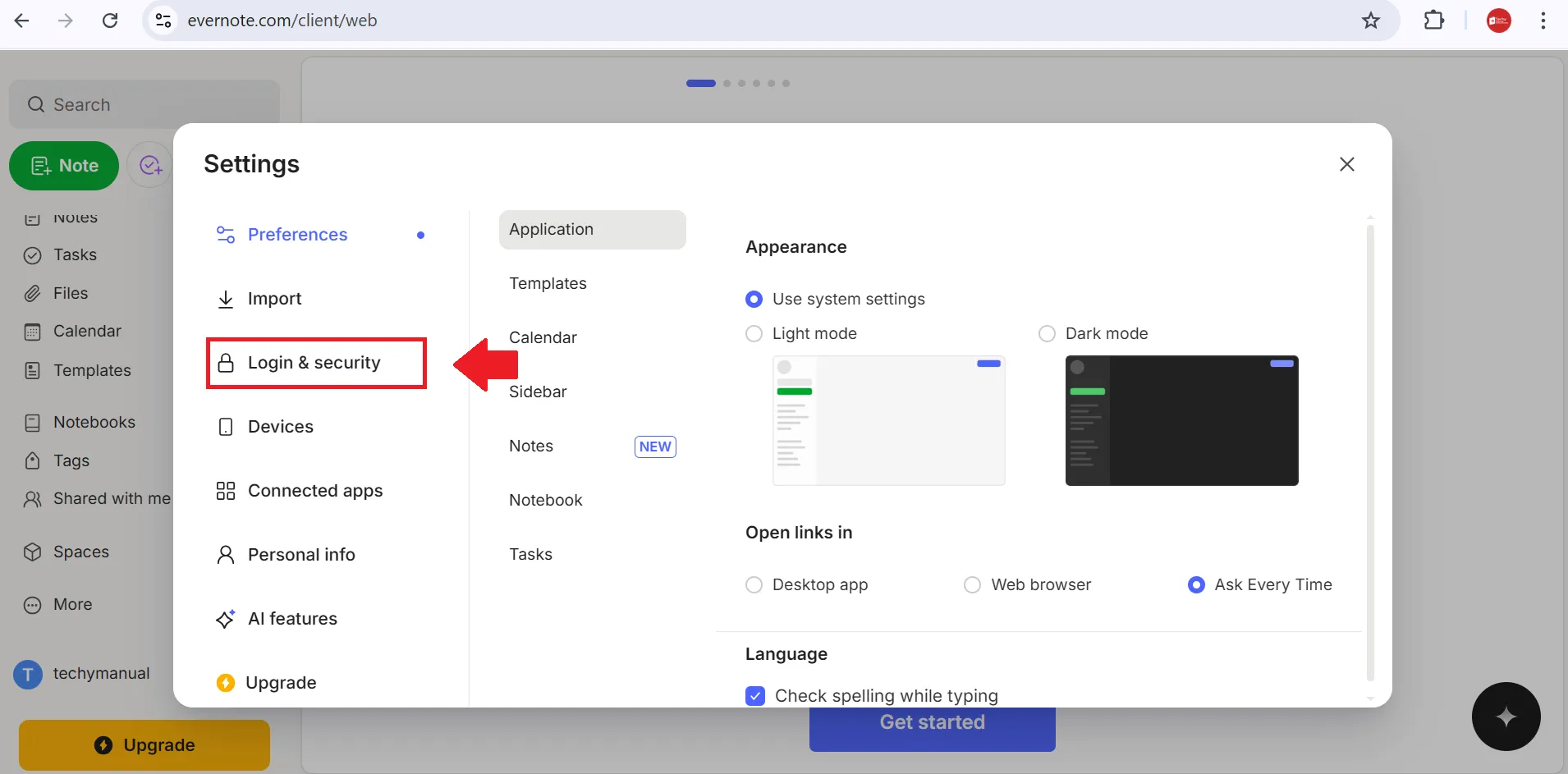Viewport: 1568px width, 774px height.
Task: Open the Notebooks sidebar icon
Action: coord(33,422)
